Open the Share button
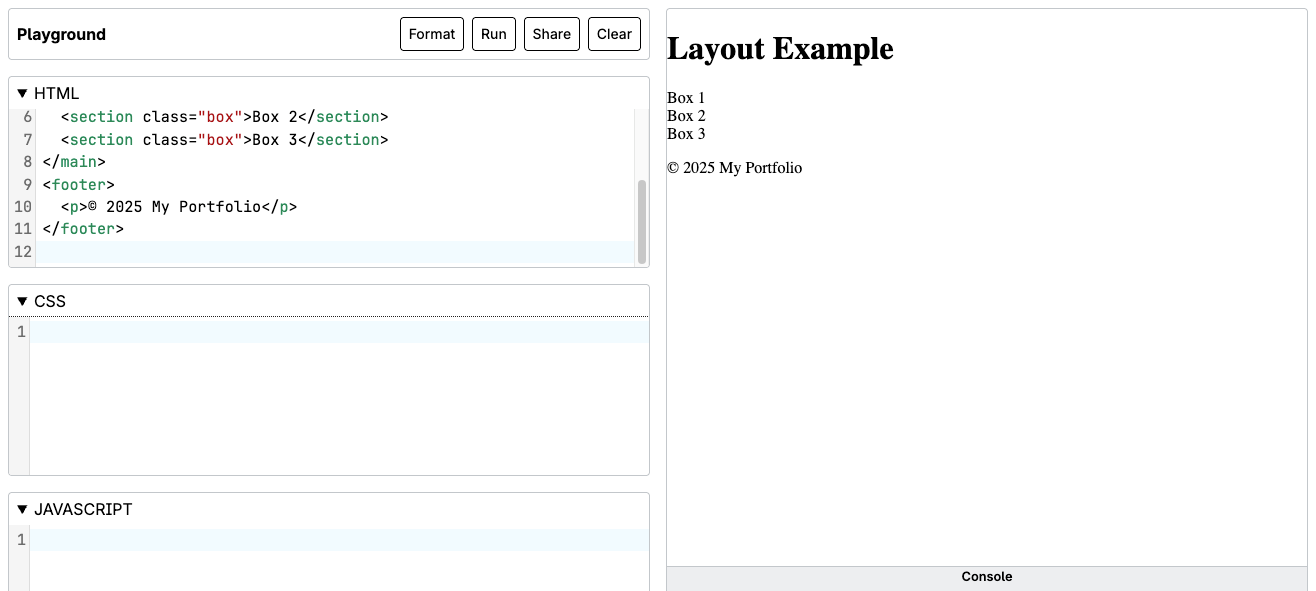 tap(552, 34)
